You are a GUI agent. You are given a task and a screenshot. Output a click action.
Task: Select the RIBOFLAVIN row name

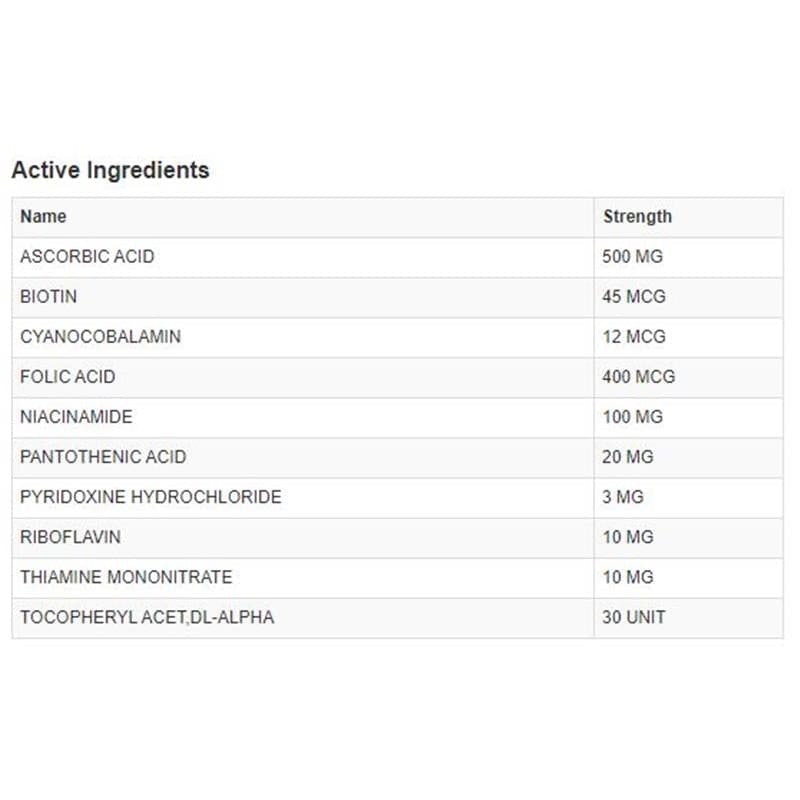pos(70,537)
